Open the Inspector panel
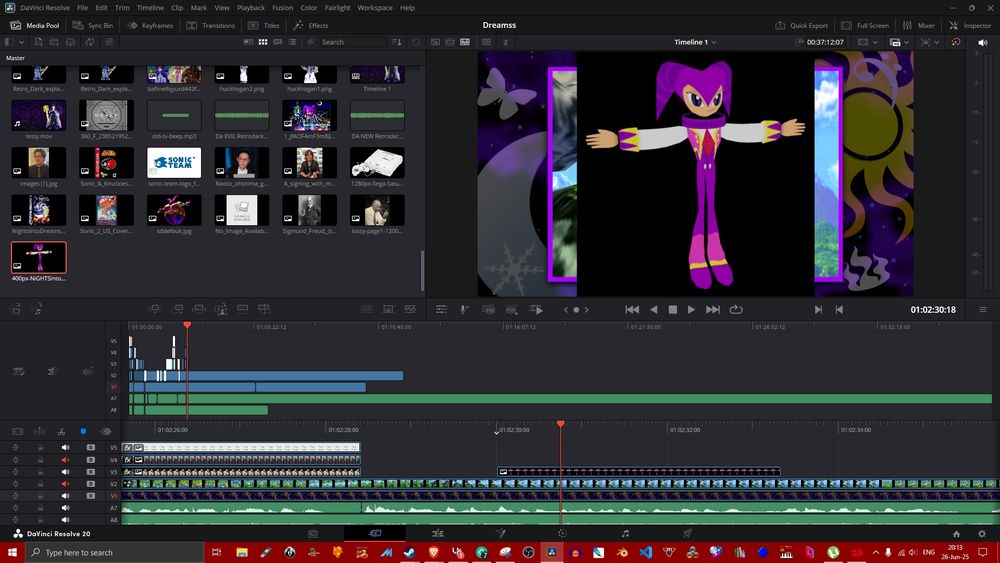Viewport: 1000px width, 563px height. coord(970,25)
